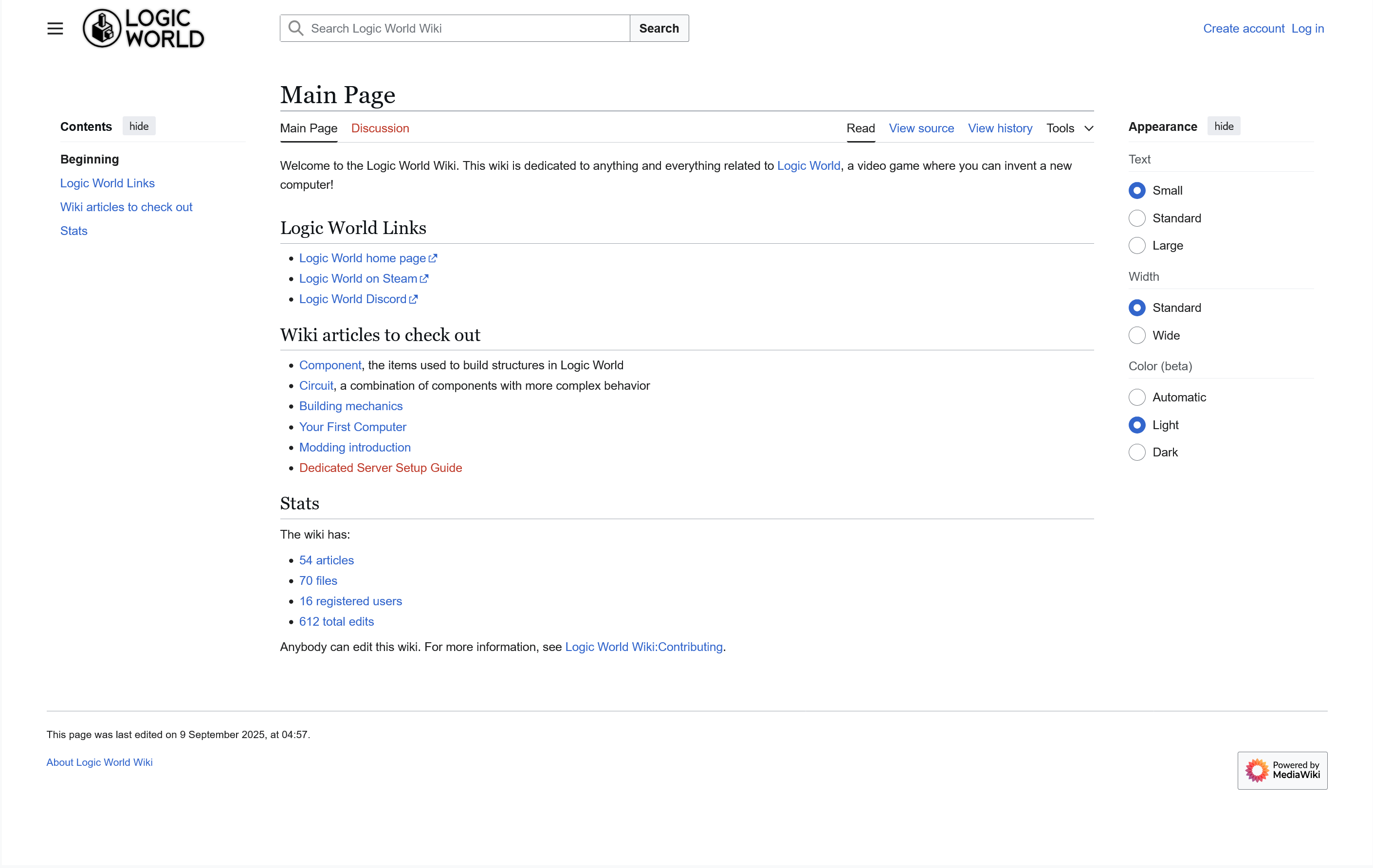1373x868 pixels.
Task: Select Light color mode
Action: pyautogui.click(x=1137, y=425)
